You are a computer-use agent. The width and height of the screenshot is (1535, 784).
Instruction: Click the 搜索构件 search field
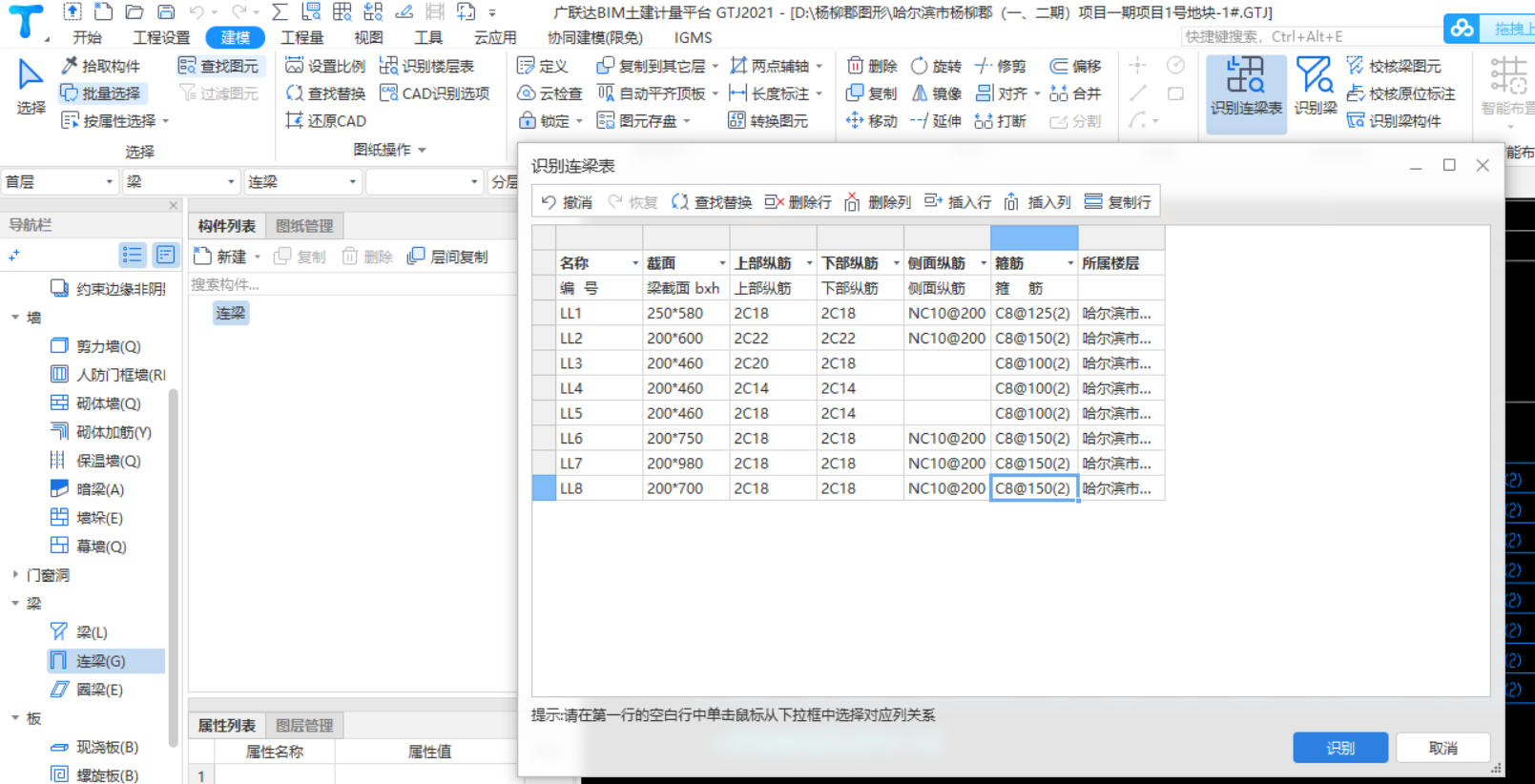tap(351, 284)
